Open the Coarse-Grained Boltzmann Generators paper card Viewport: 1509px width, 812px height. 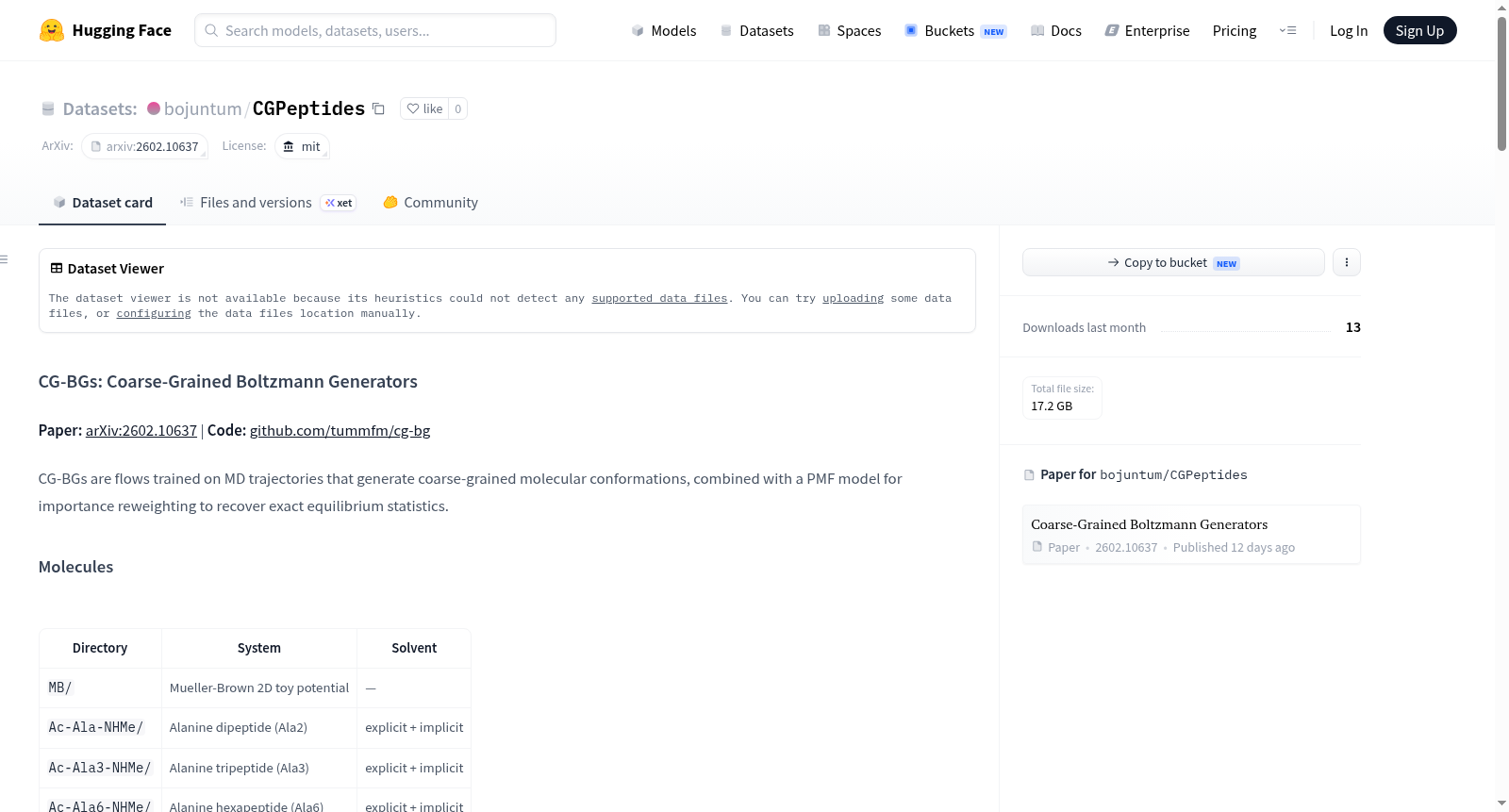coord(1191,535)
